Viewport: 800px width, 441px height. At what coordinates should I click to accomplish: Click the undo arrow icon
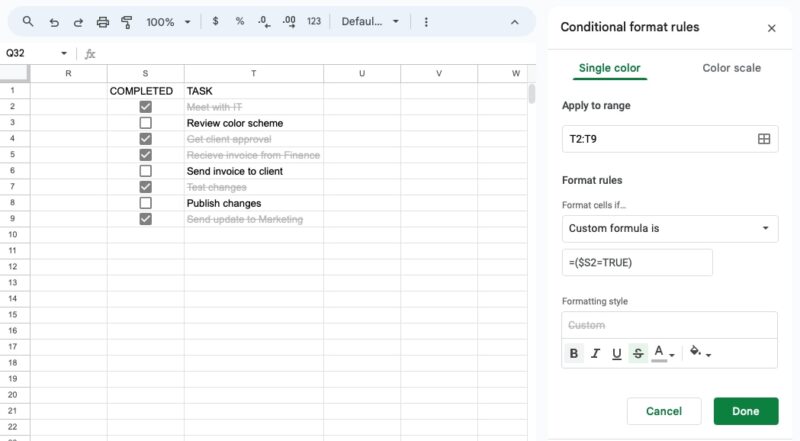[54, 22]
